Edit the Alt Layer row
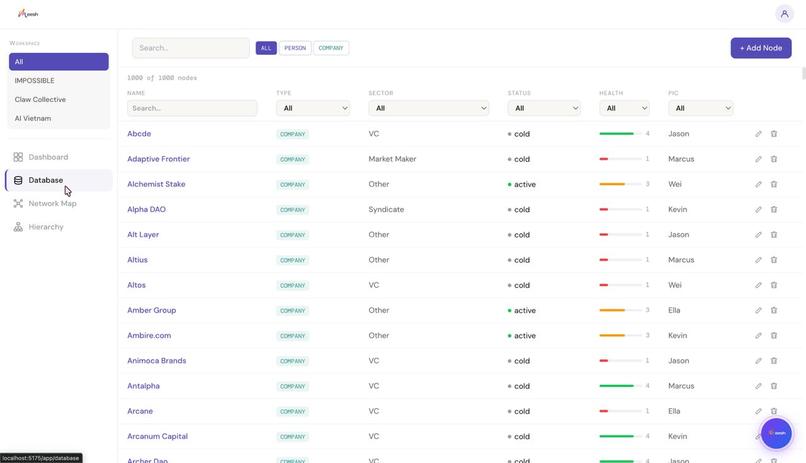 [x=758, y=234]
